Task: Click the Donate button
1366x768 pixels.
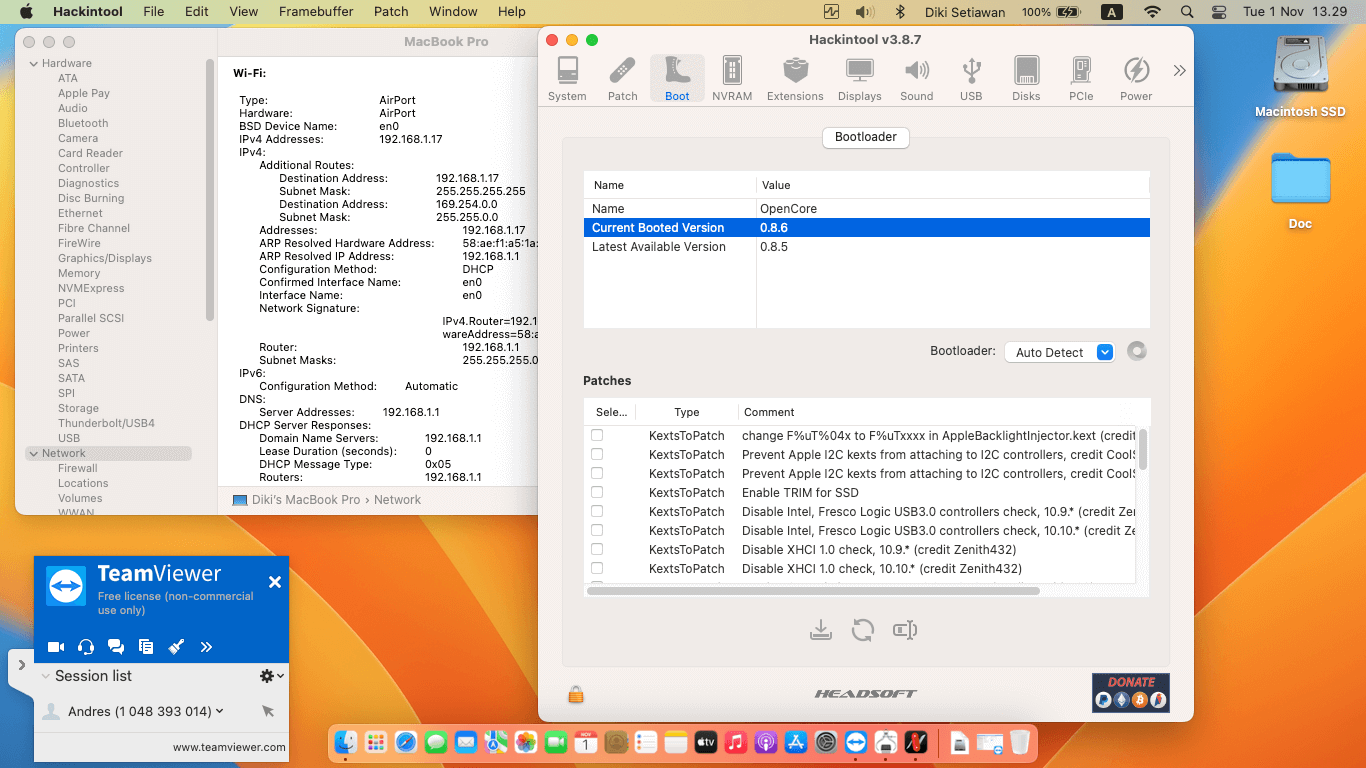Action: 1130,692
